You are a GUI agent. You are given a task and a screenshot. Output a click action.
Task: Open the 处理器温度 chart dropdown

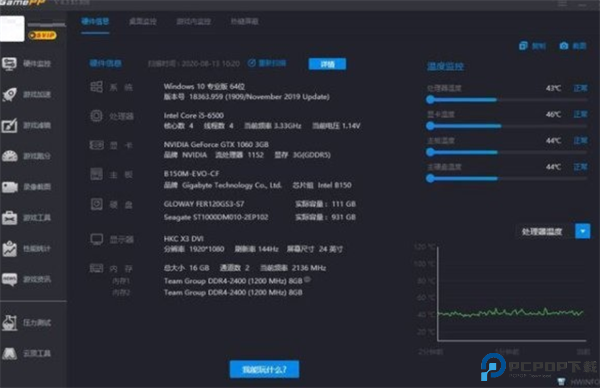click(x=583, y=231)
